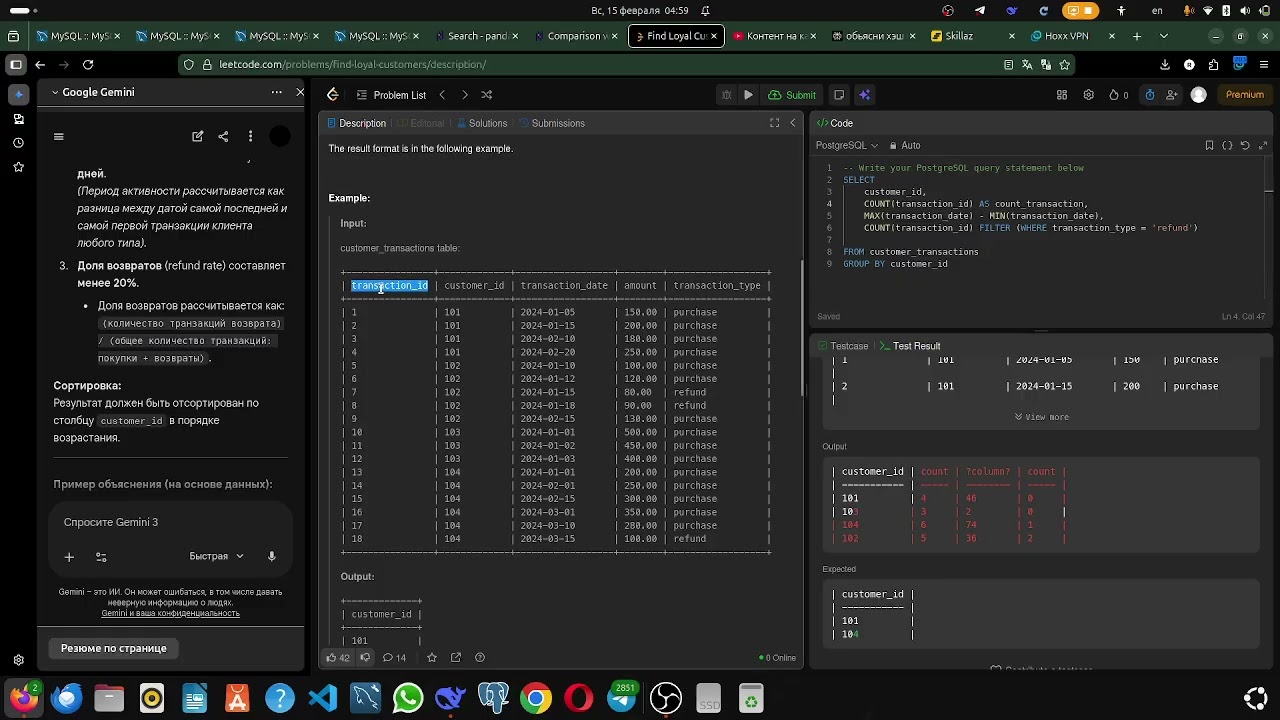Image resolution: width=1280 pixels, height=720 pixels.
Task: Format code with the braces icon
Action: (x=1227, y=145)
